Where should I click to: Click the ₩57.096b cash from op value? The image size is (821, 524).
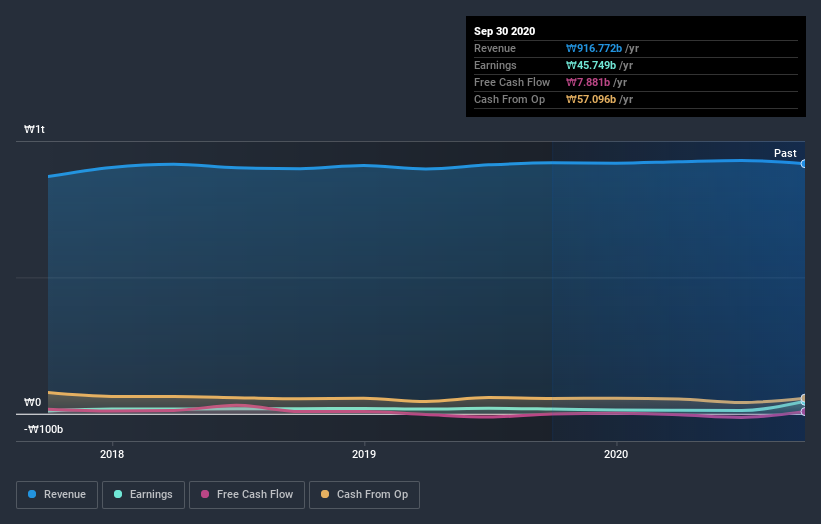click(x=591, y=99)
